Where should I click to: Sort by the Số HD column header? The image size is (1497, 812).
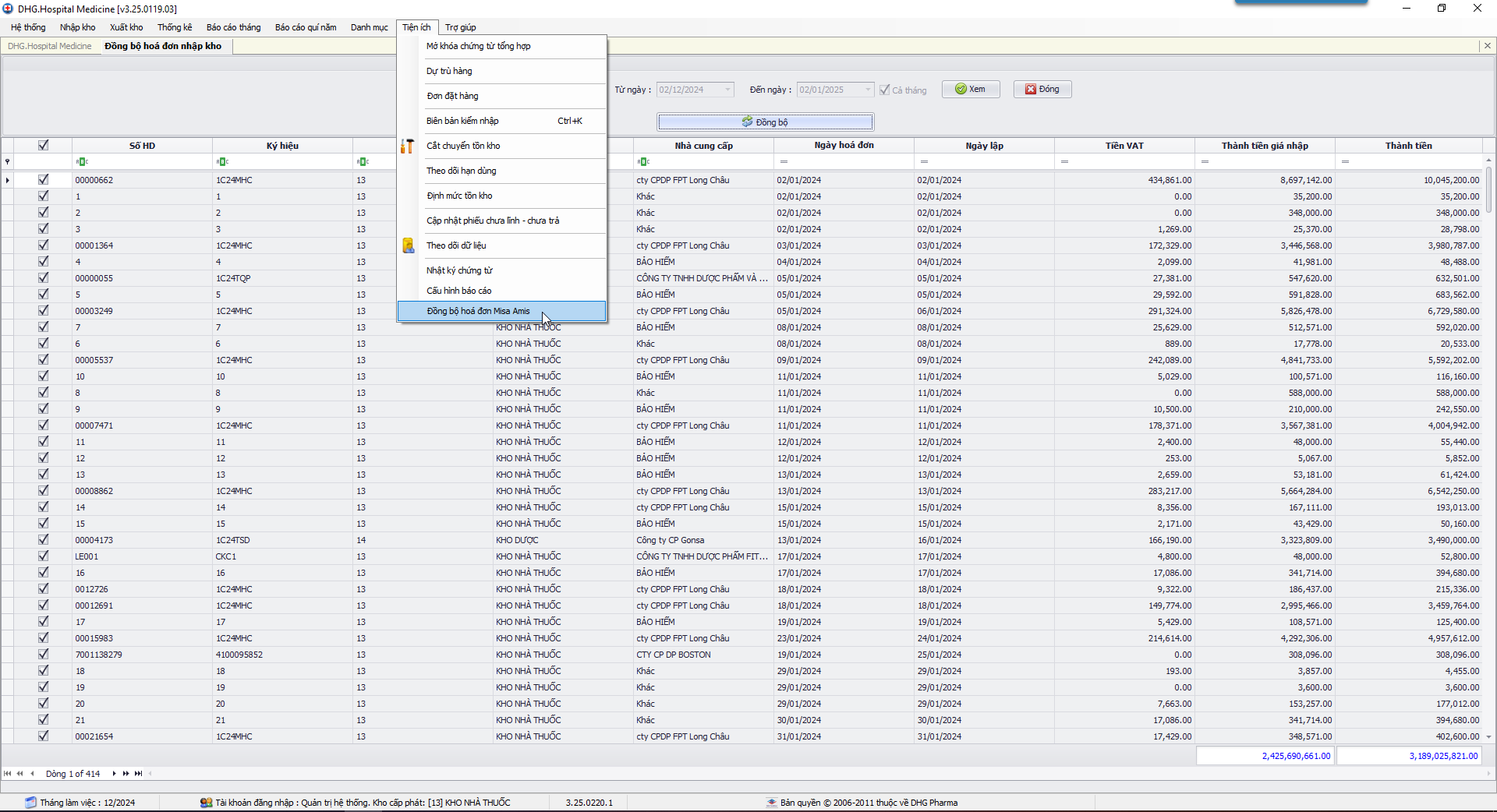tap(142, 146)
